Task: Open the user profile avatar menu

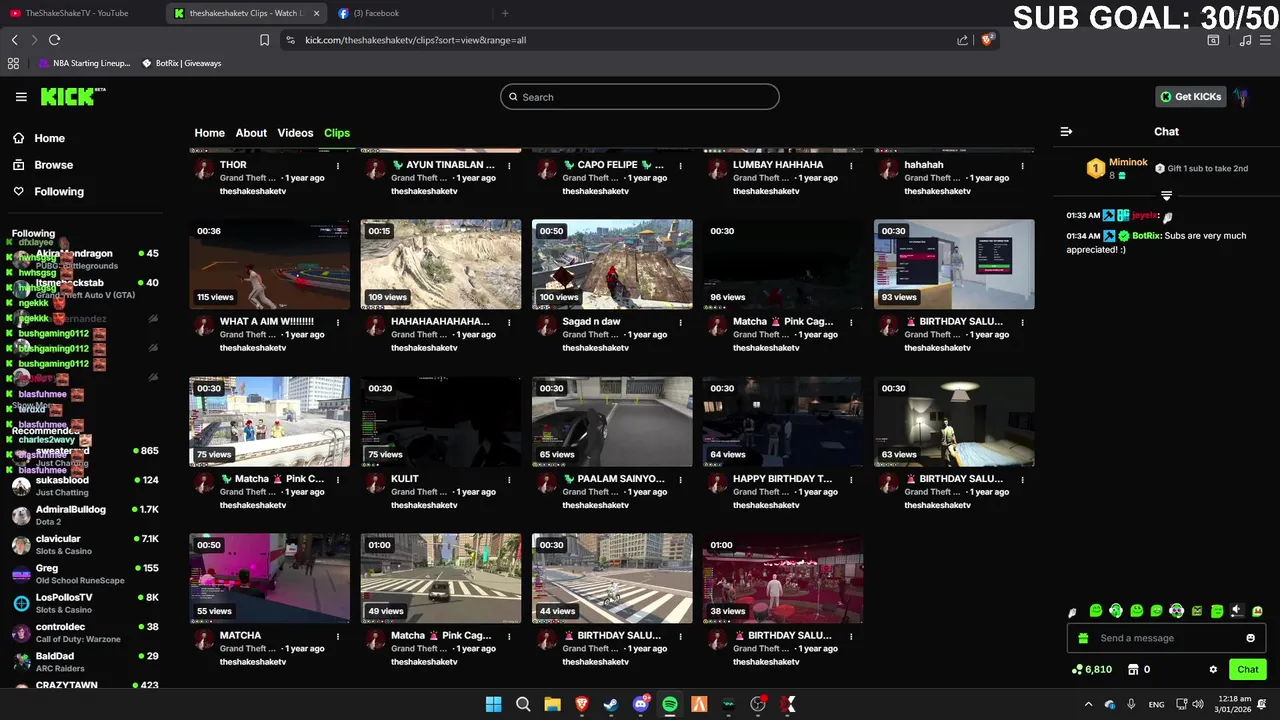Action: pos(1241,97)
